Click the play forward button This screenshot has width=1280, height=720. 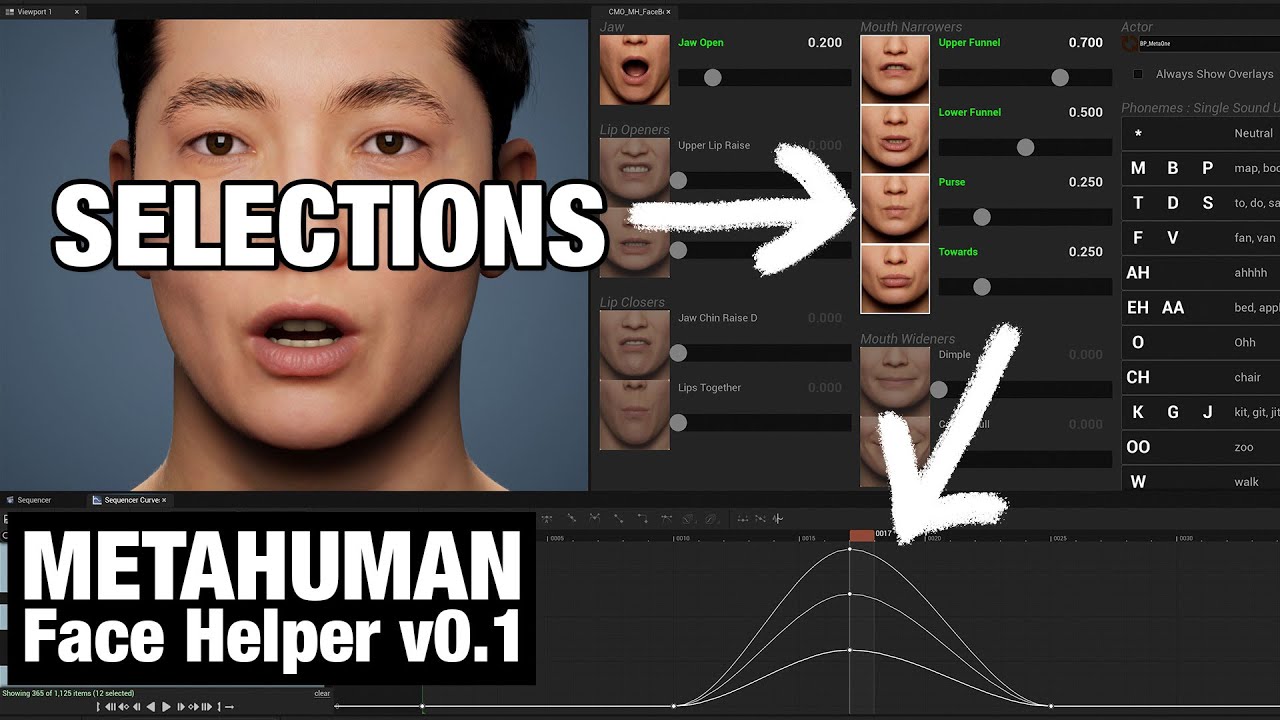(166, 707)
